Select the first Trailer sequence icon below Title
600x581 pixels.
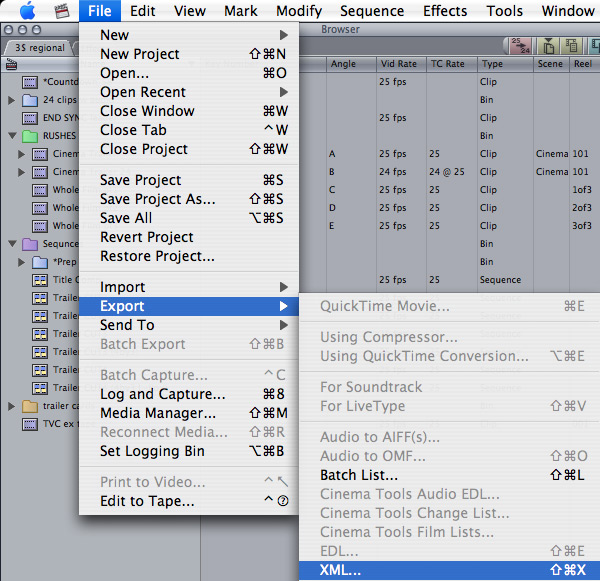[x=40, y=298]
